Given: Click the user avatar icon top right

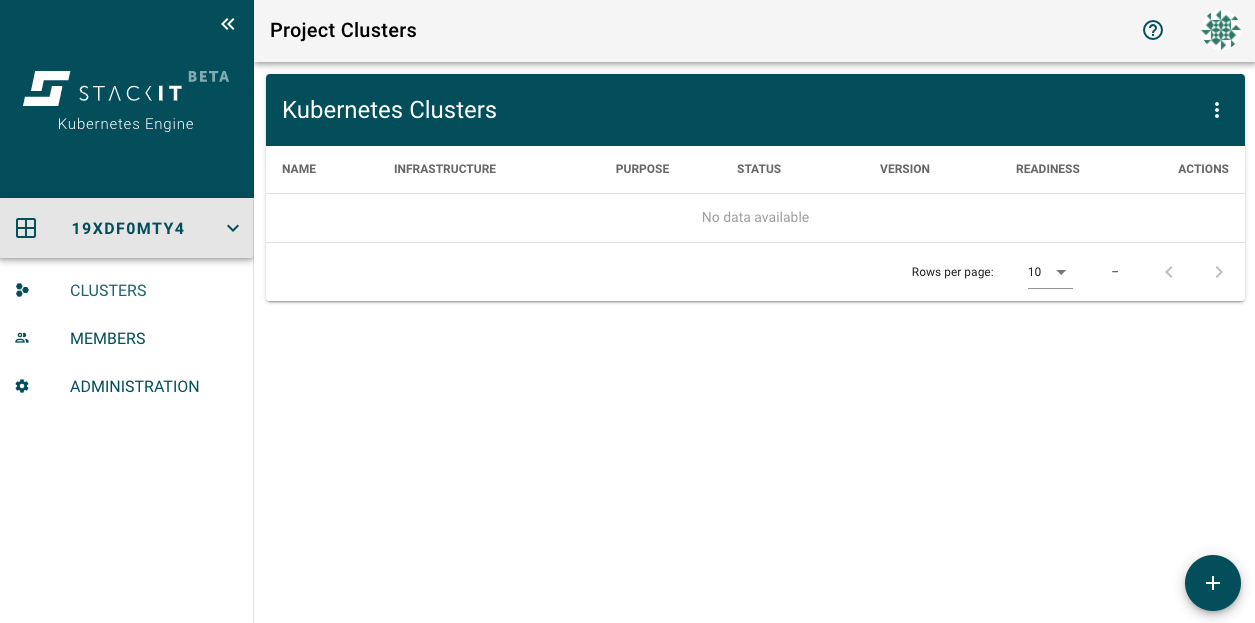Looking at the screenshot, I should tap(1220, 30).
